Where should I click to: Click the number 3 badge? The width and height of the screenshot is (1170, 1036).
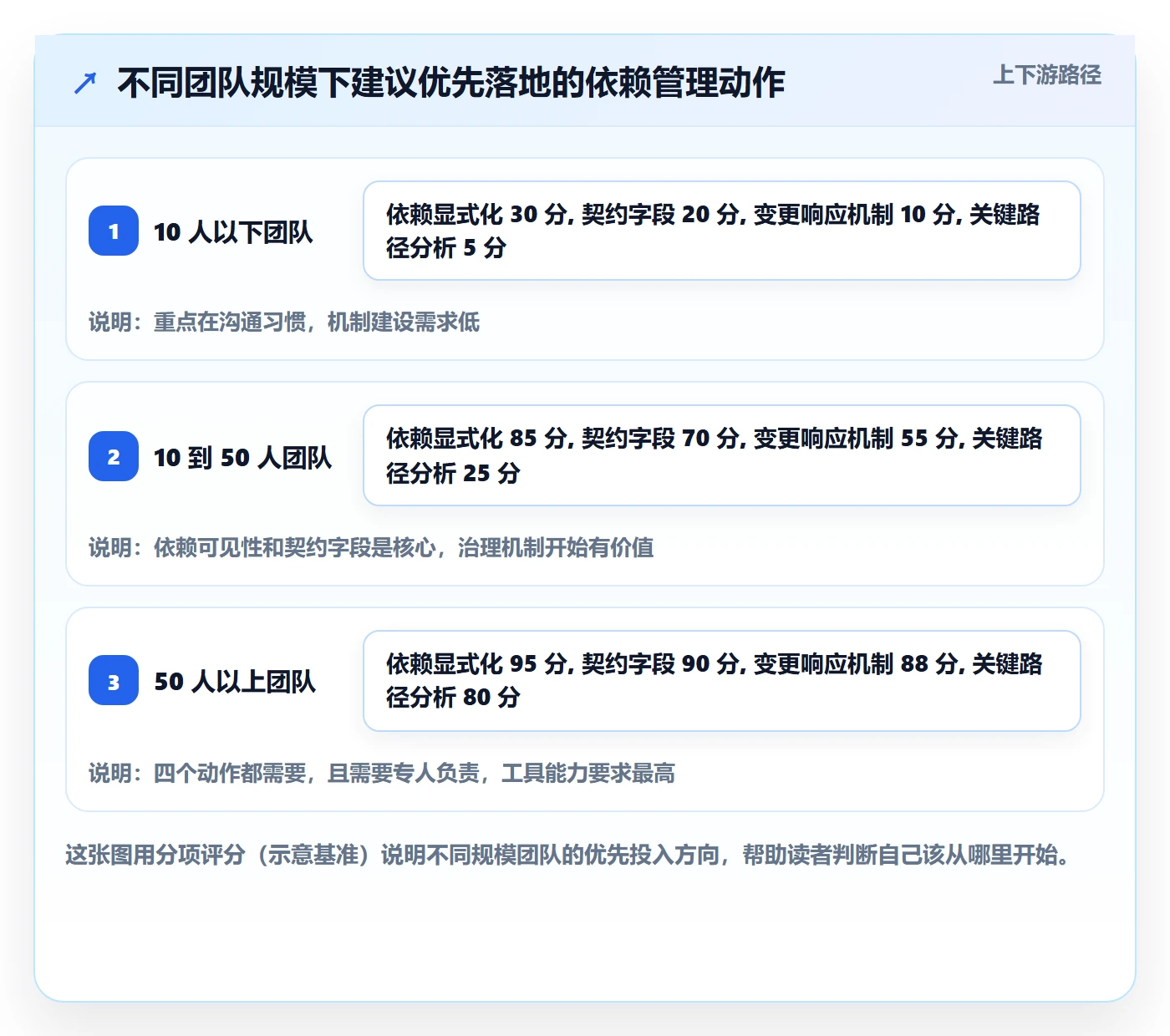point(114,680)
